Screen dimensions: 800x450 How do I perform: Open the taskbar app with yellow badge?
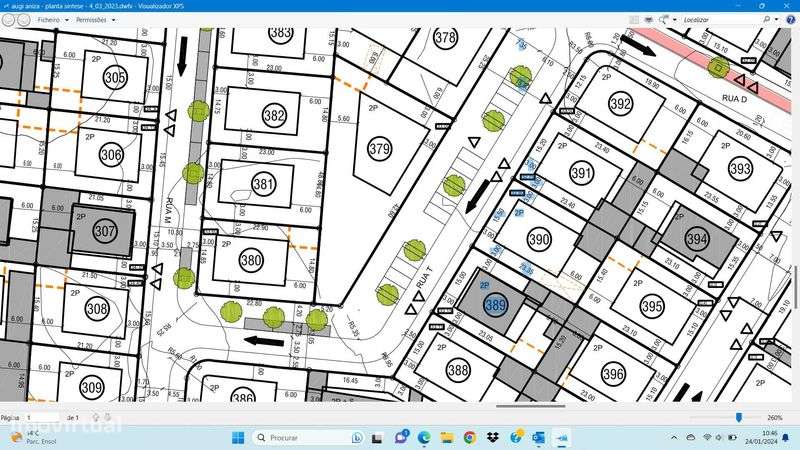click(516, 437)
